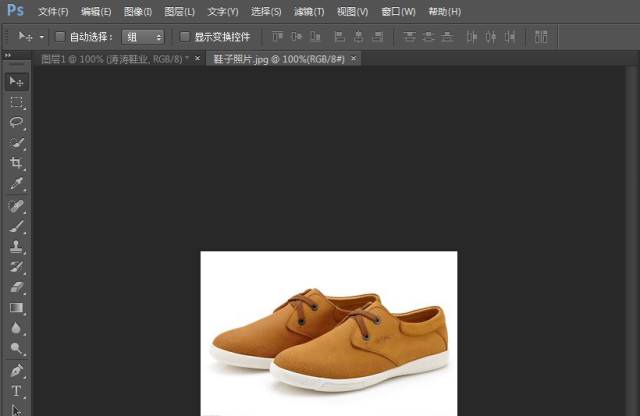Select the Lasso tool
Image resolution: width=640 pixels, height=416 pixels.
tap(16, 122)
